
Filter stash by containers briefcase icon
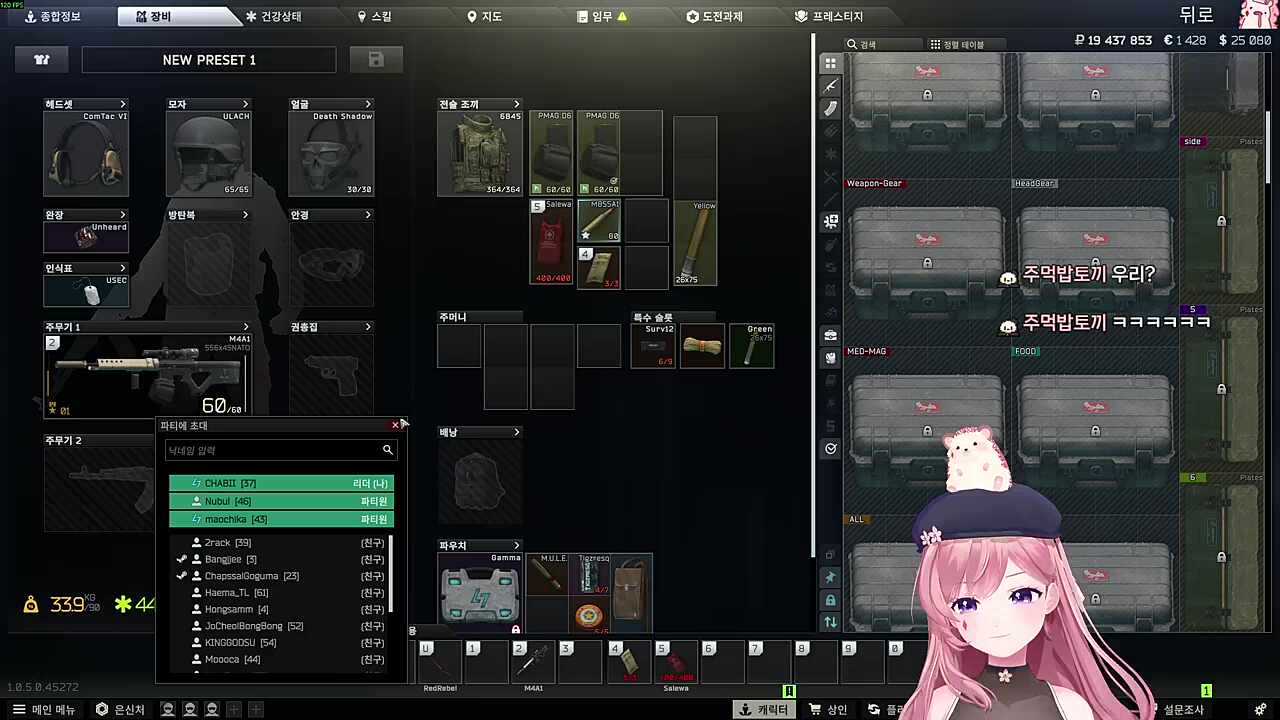coord(830,335)
